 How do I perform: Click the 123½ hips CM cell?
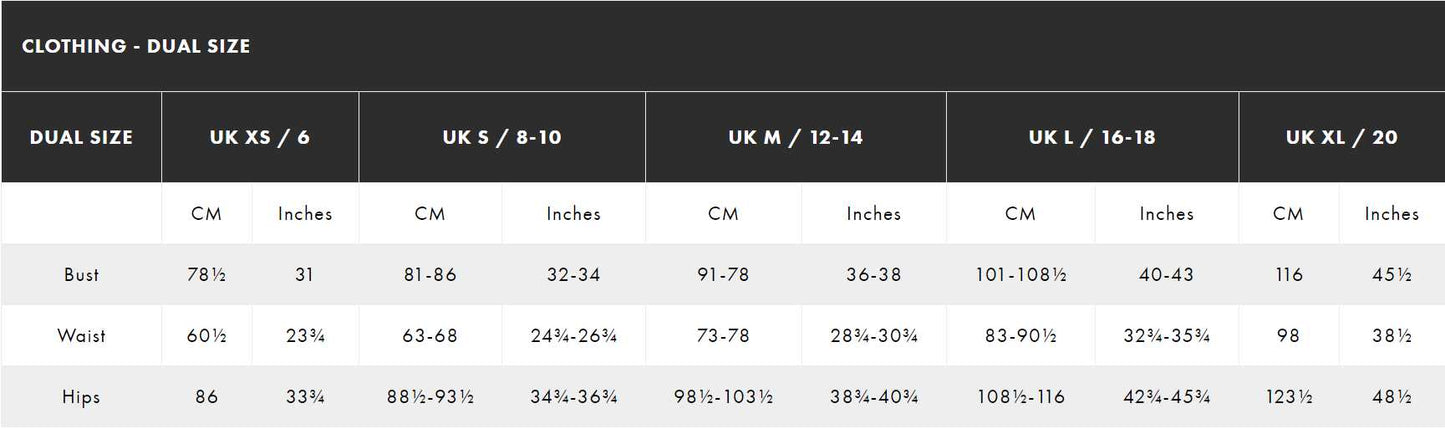coord(1289,397)
